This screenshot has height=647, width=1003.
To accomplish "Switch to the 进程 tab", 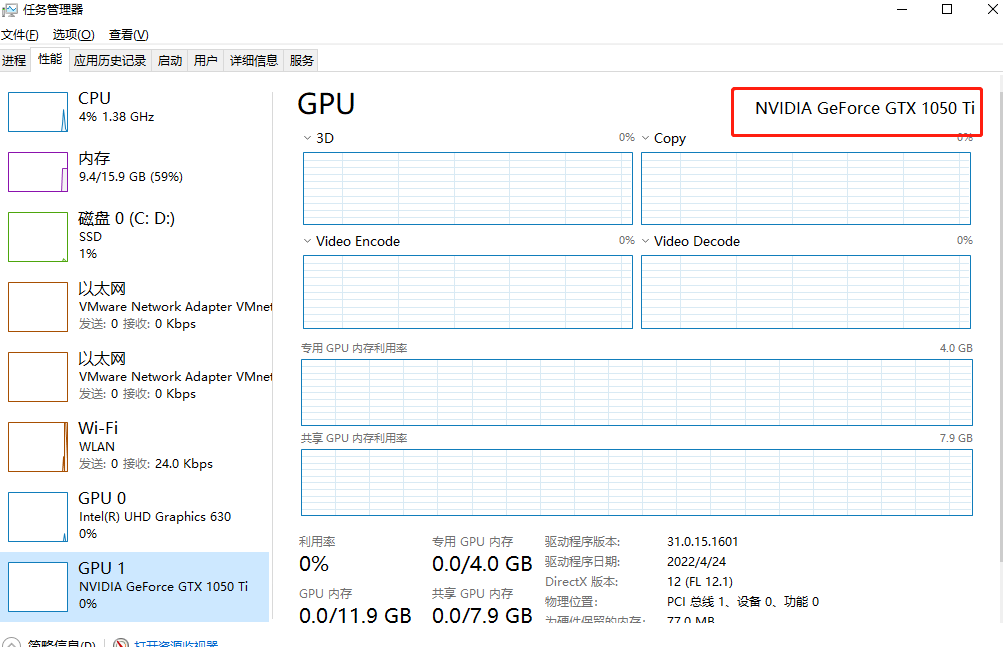I will 14,60.
